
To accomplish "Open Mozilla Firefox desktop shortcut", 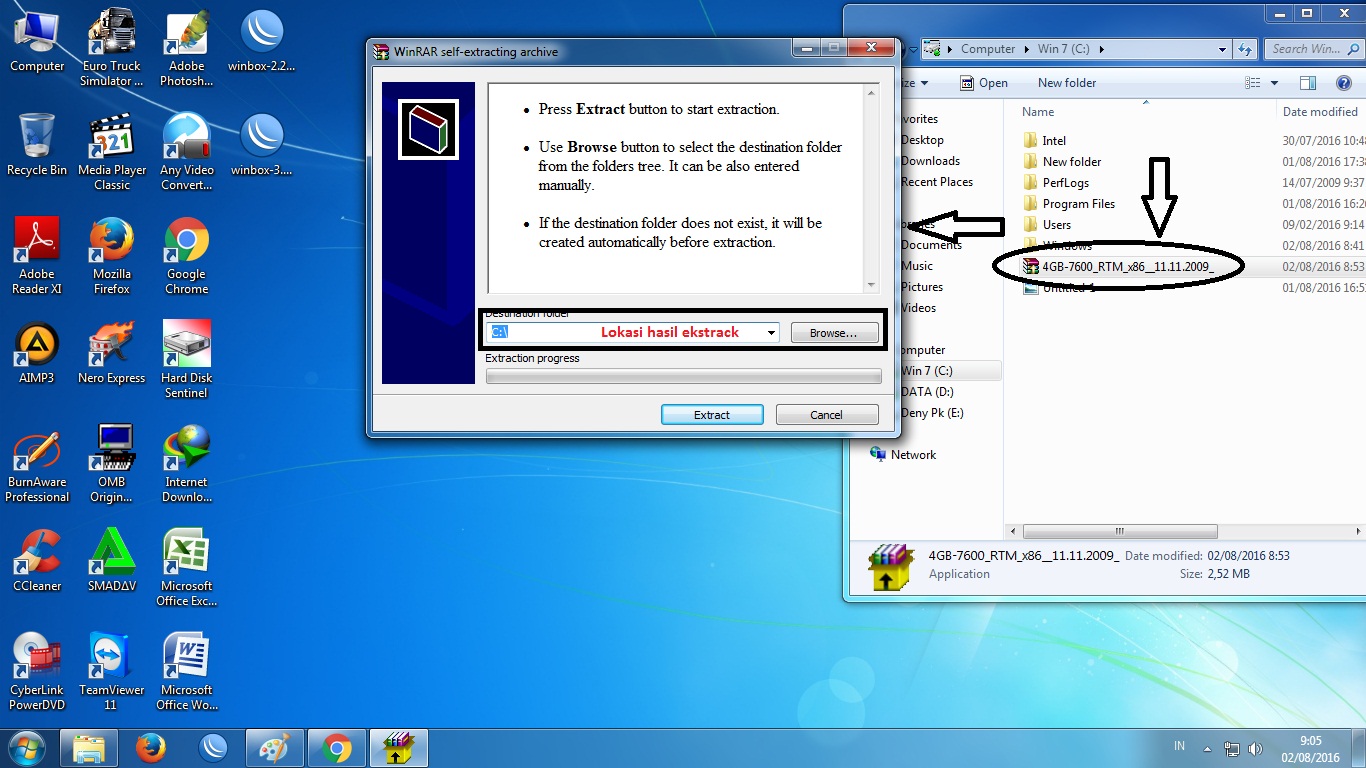I will coord(112,255).
